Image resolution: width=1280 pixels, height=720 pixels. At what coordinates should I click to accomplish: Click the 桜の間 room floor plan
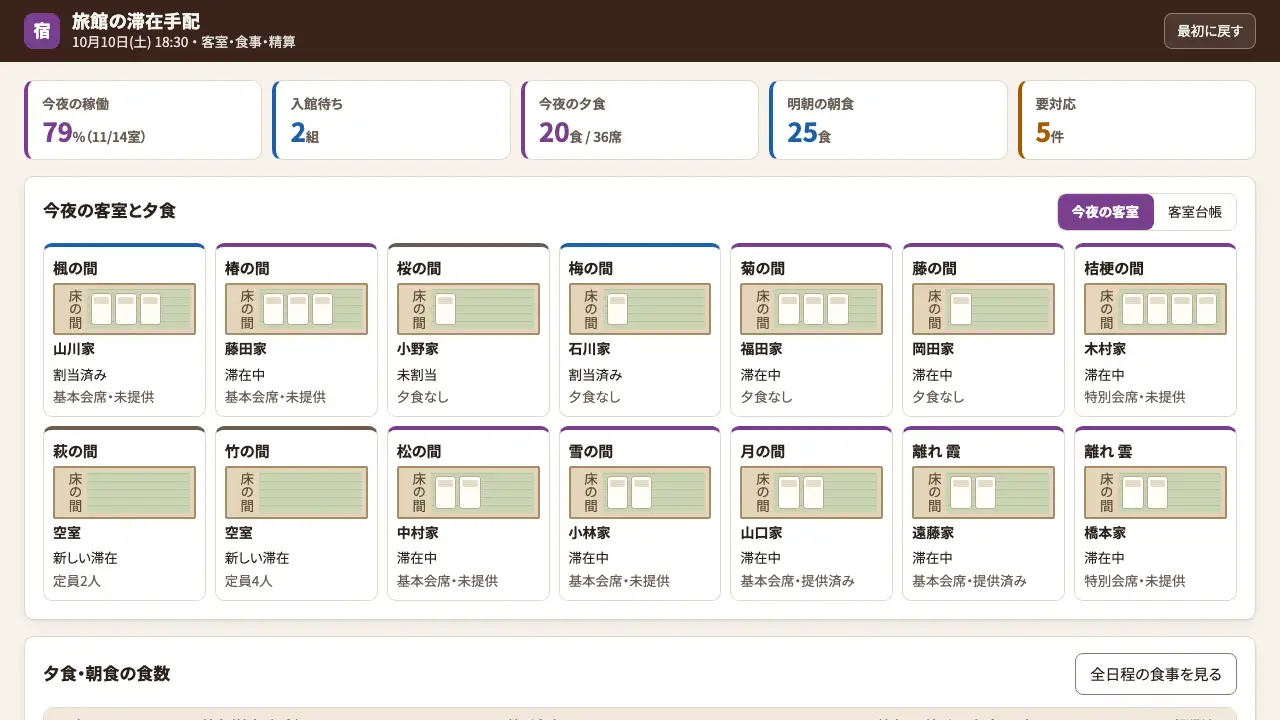tap(468, 309)
